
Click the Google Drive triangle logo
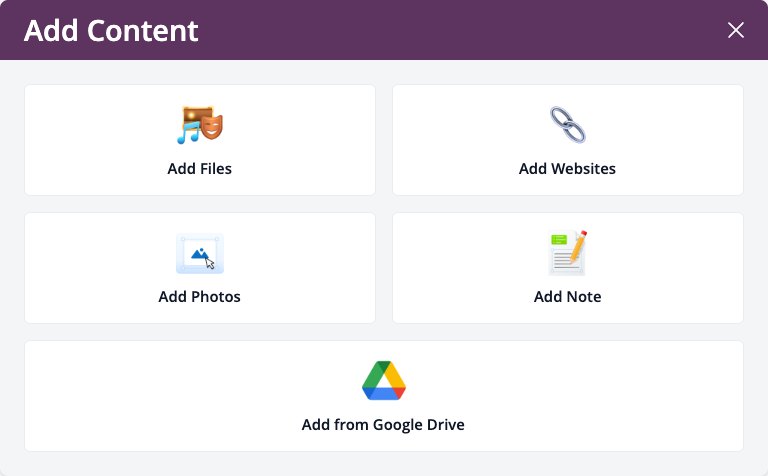384,381
